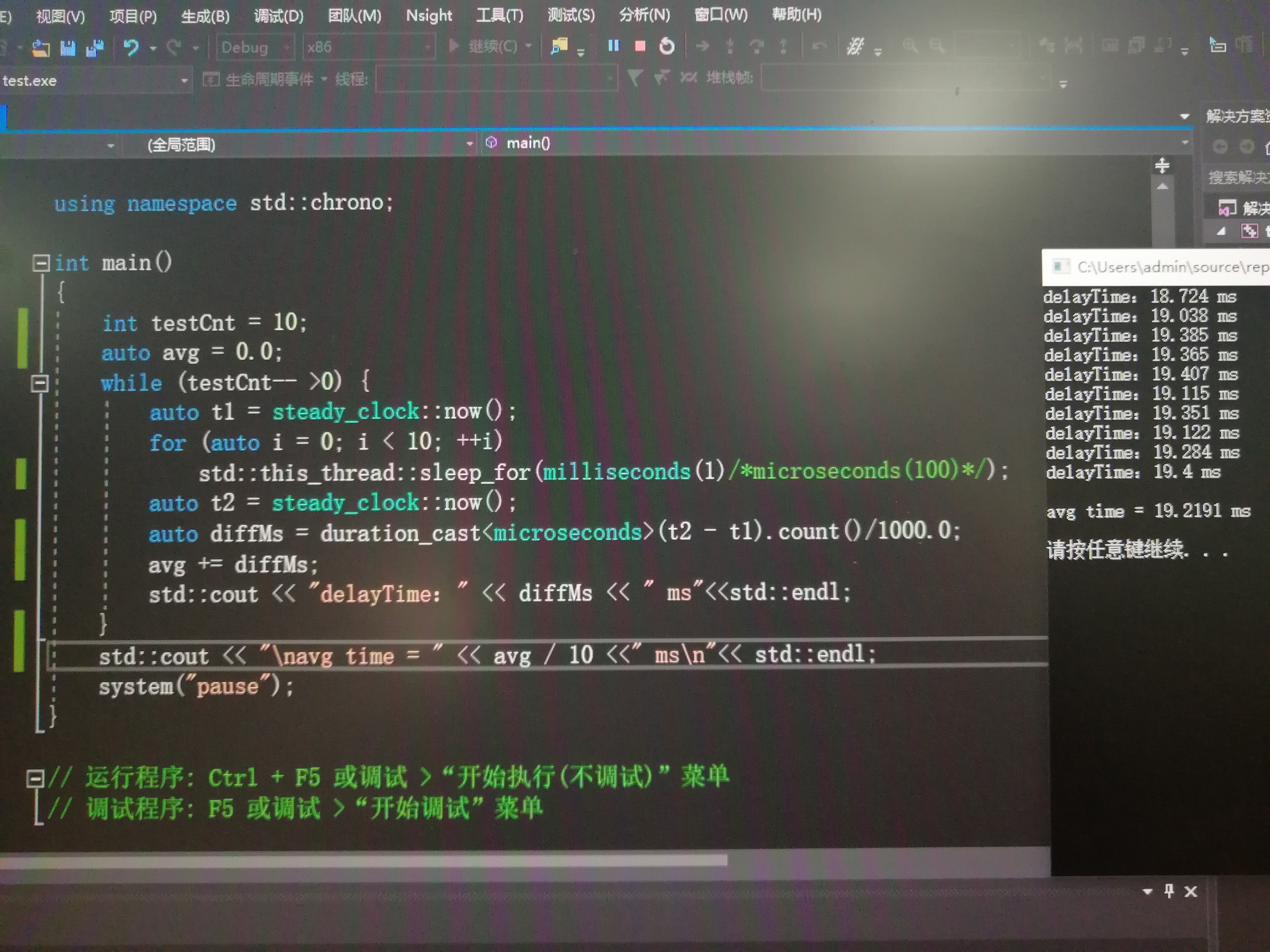The height and width of the screenshot is (952, 1270).
Task: Collapse the main() function outline box
Action: click(x=41, y=263)
